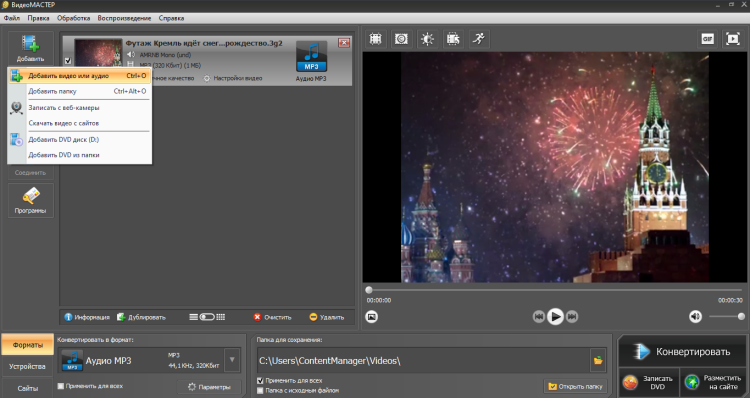Choose Скачать видео с сайтов entry
The image size is (750, 398).
(x=79, y=123)
